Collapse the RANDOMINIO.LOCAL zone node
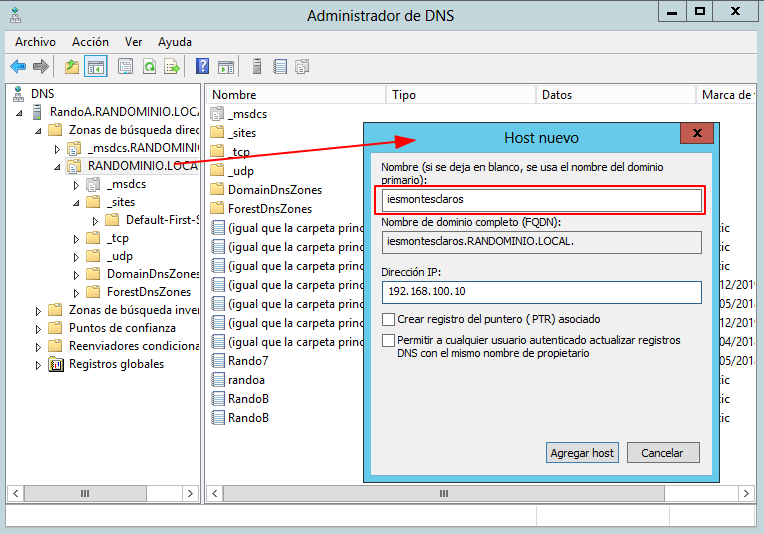Screen dimensions: 764x534 point(57,167)
